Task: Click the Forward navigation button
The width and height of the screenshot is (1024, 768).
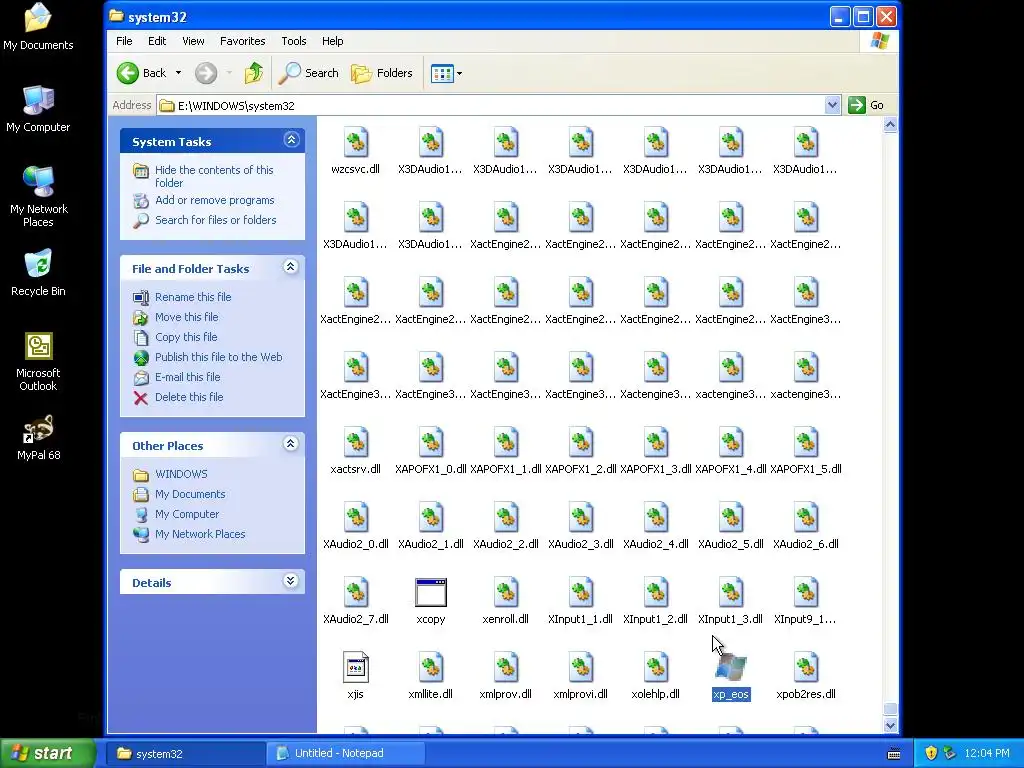Action: click(x=206, y=73)
